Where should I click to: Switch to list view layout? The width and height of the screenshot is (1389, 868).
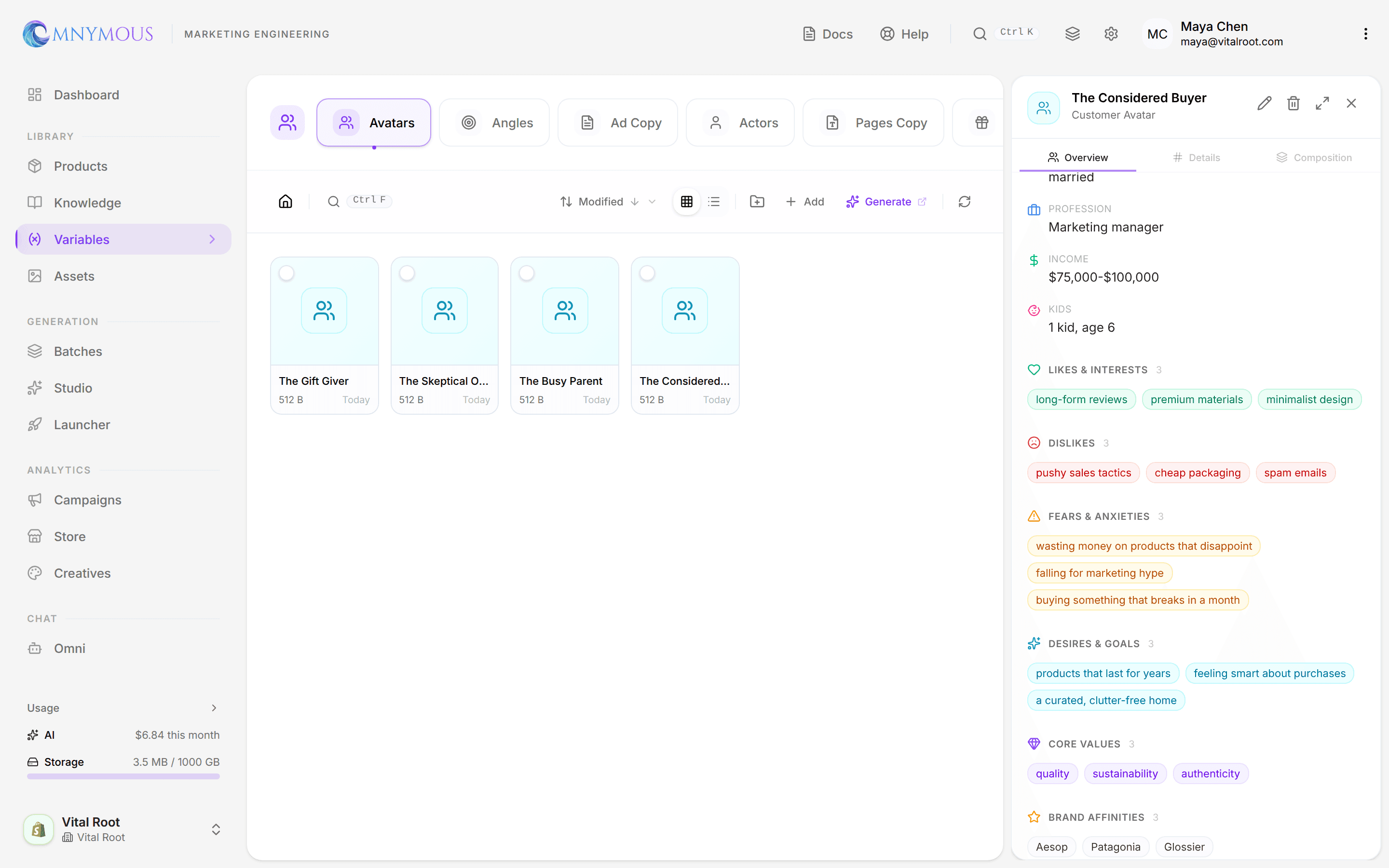tap(713, 202)
